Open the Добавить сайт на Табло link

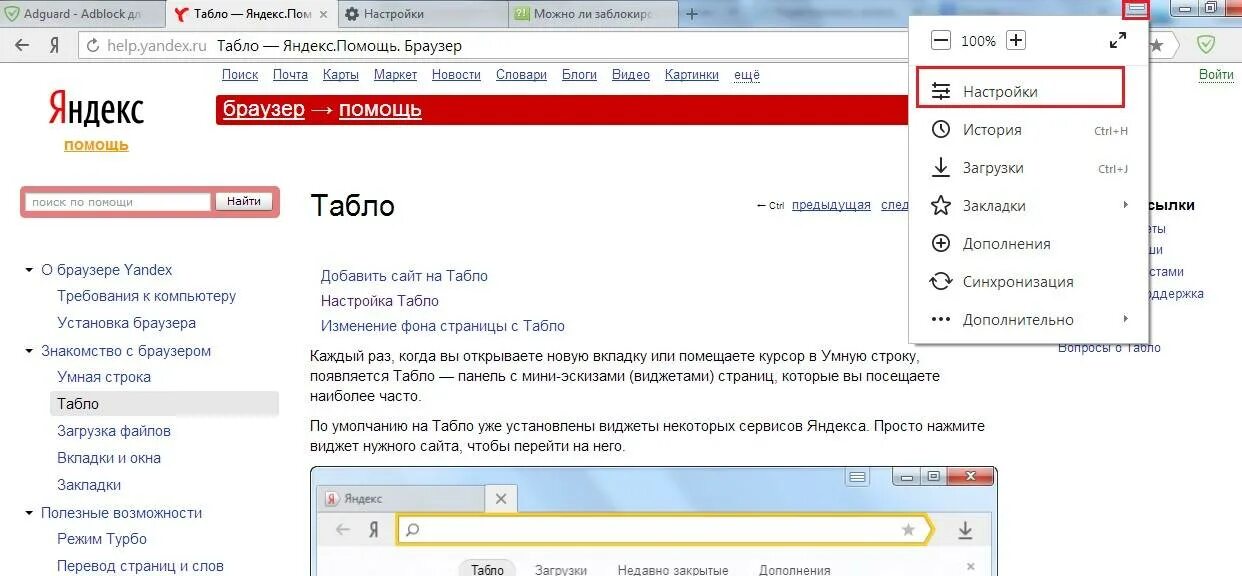tap(404, 276)
